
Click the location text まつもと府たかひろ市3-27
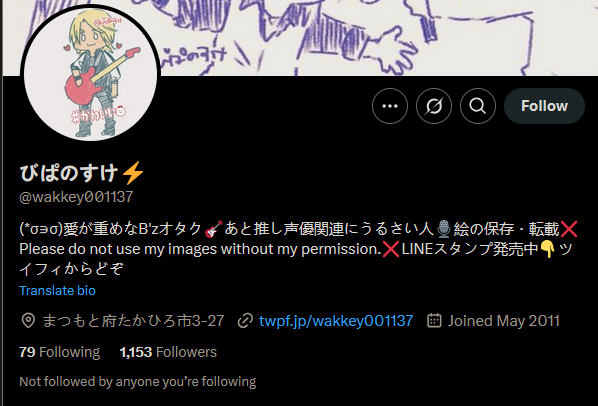[x=133, y=321]
